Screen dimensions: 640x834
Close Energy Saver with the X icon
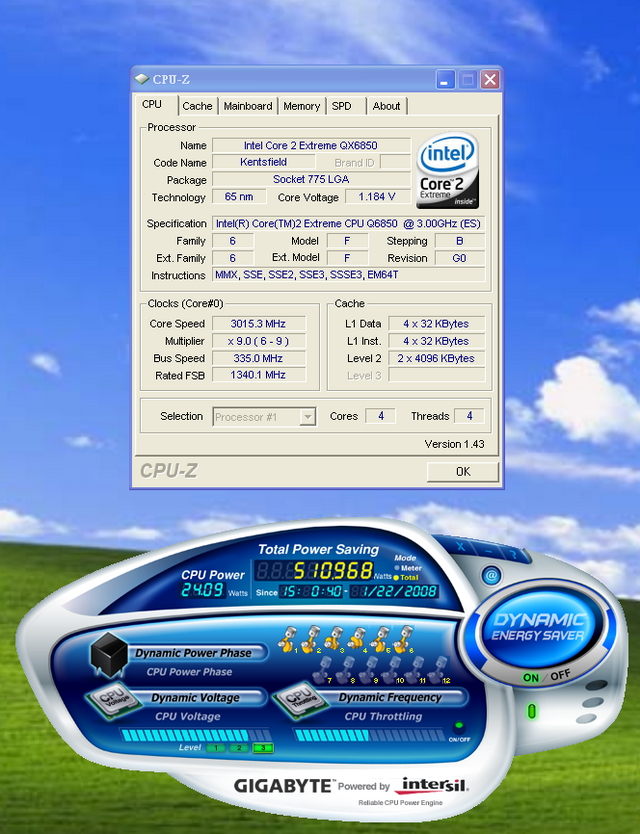click(x=461, y=547)
